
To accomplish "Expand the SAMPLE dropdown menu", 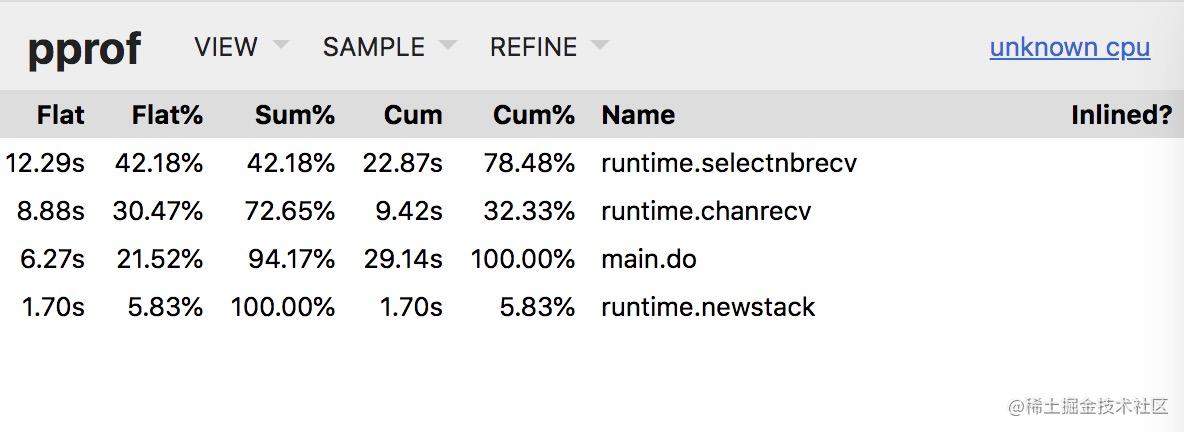I will 389,47.
